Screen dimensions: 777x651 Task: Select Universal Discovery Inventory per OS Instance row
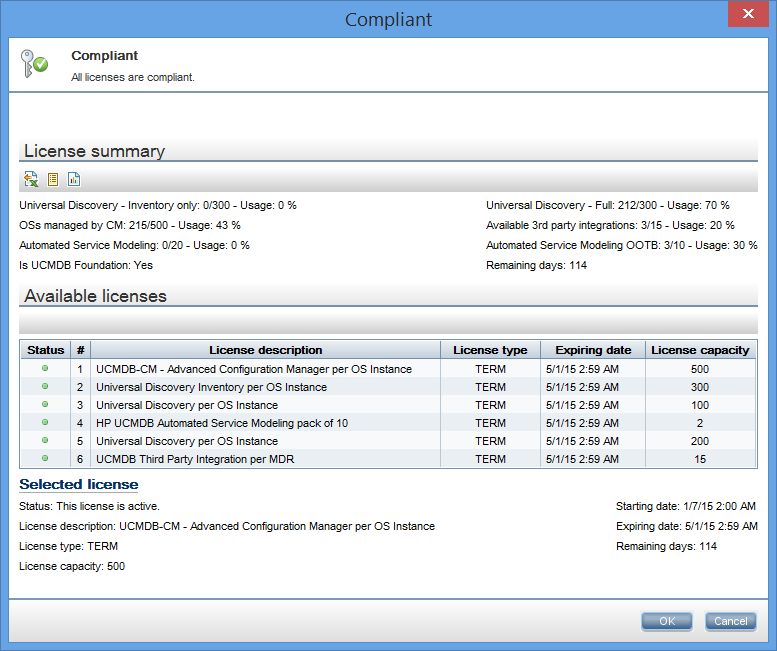pos(388,387)
